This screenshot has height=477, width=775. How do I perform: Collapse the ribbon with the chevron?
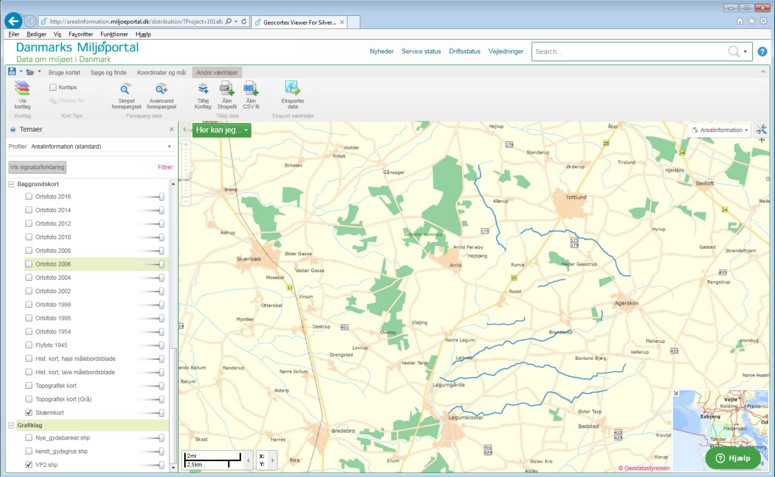click(x=763, y=72)
